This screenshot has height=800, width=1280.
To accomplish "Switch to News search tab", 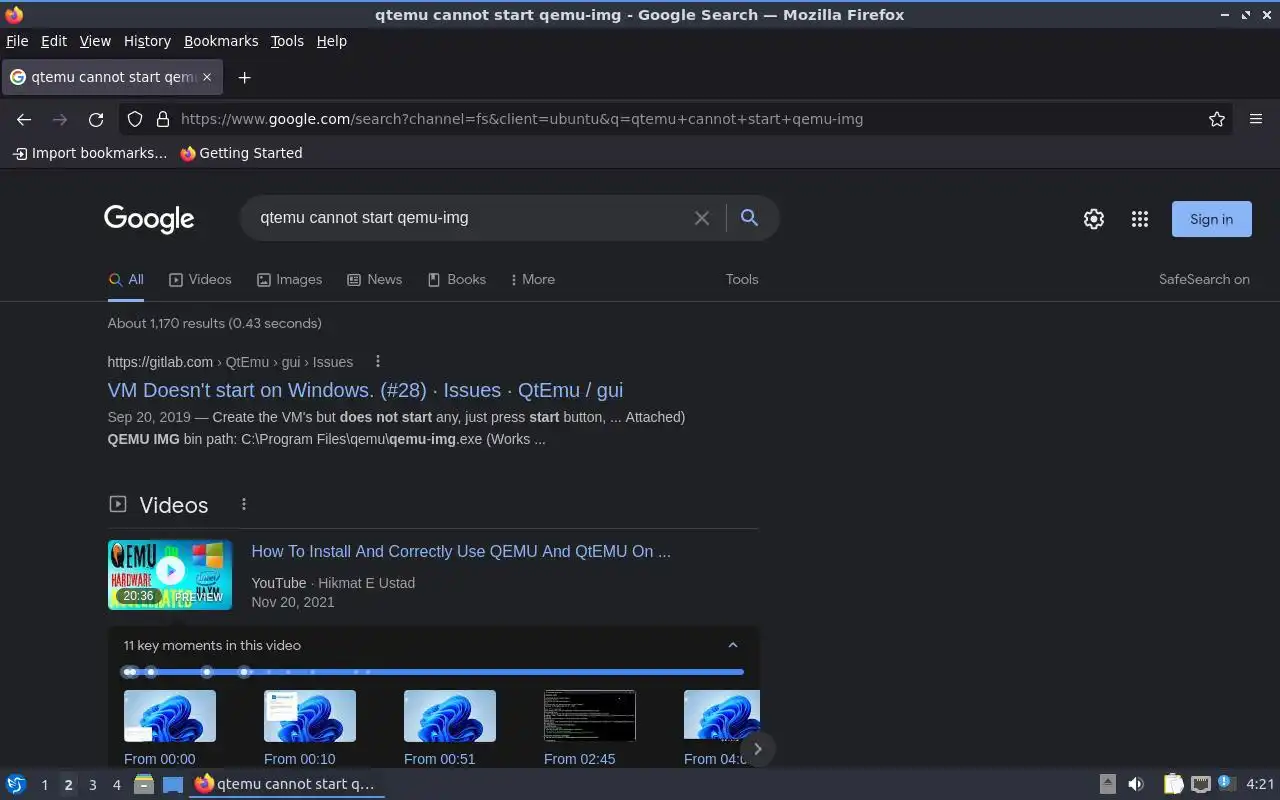I will click(x=374, y=279).
